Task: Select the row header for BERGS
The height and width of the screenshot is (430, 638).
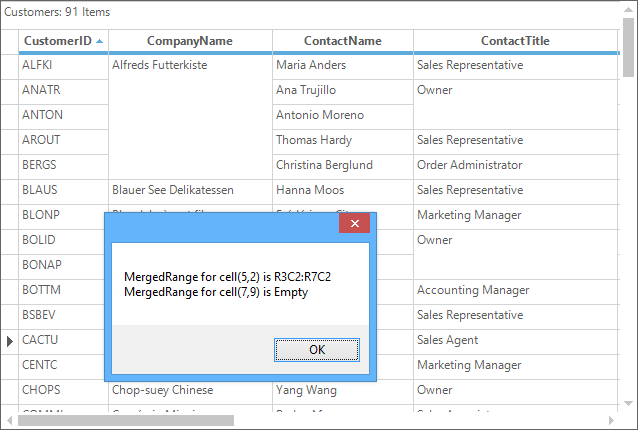Action: tap(9, 165)
